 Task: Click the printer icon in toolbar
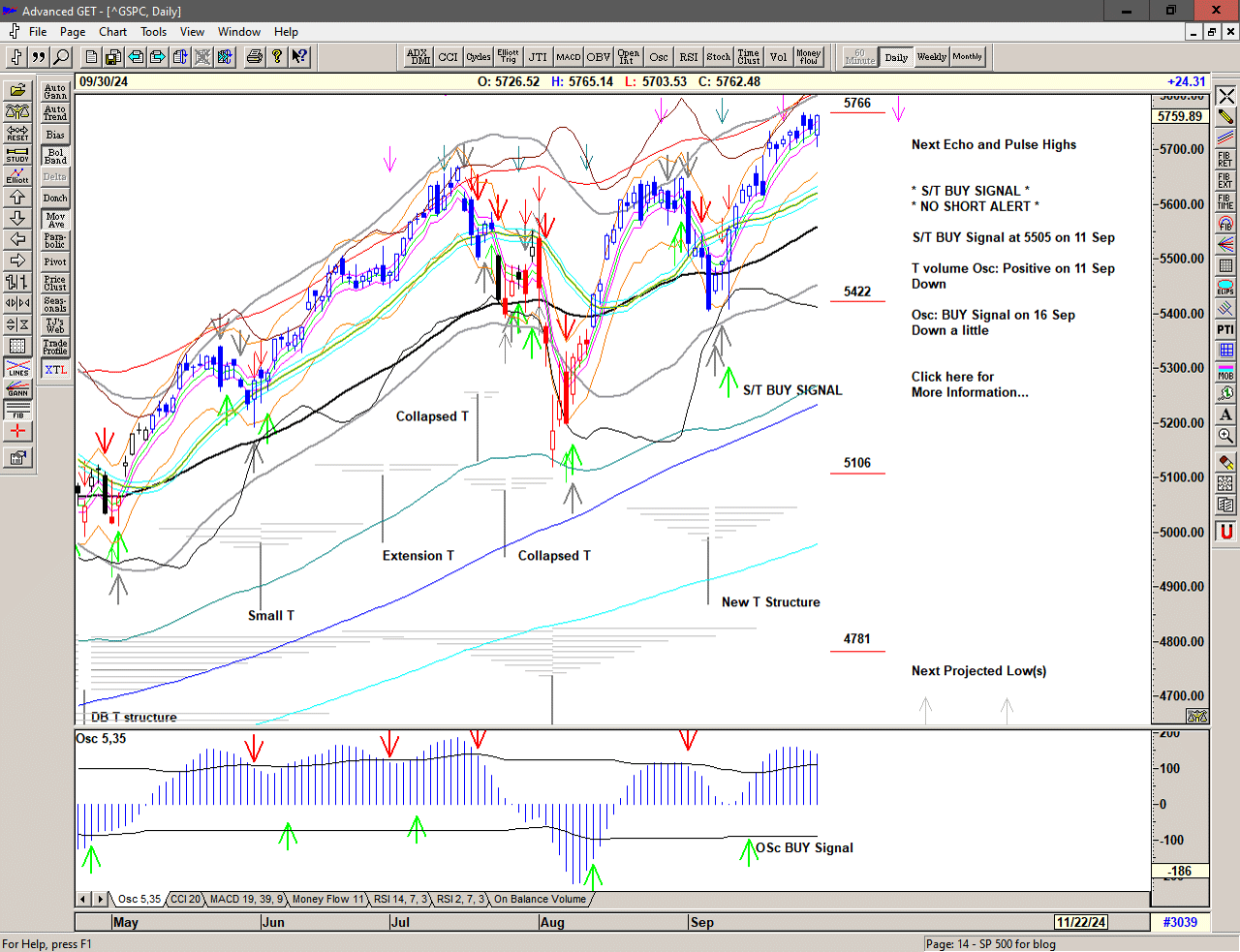254,57
